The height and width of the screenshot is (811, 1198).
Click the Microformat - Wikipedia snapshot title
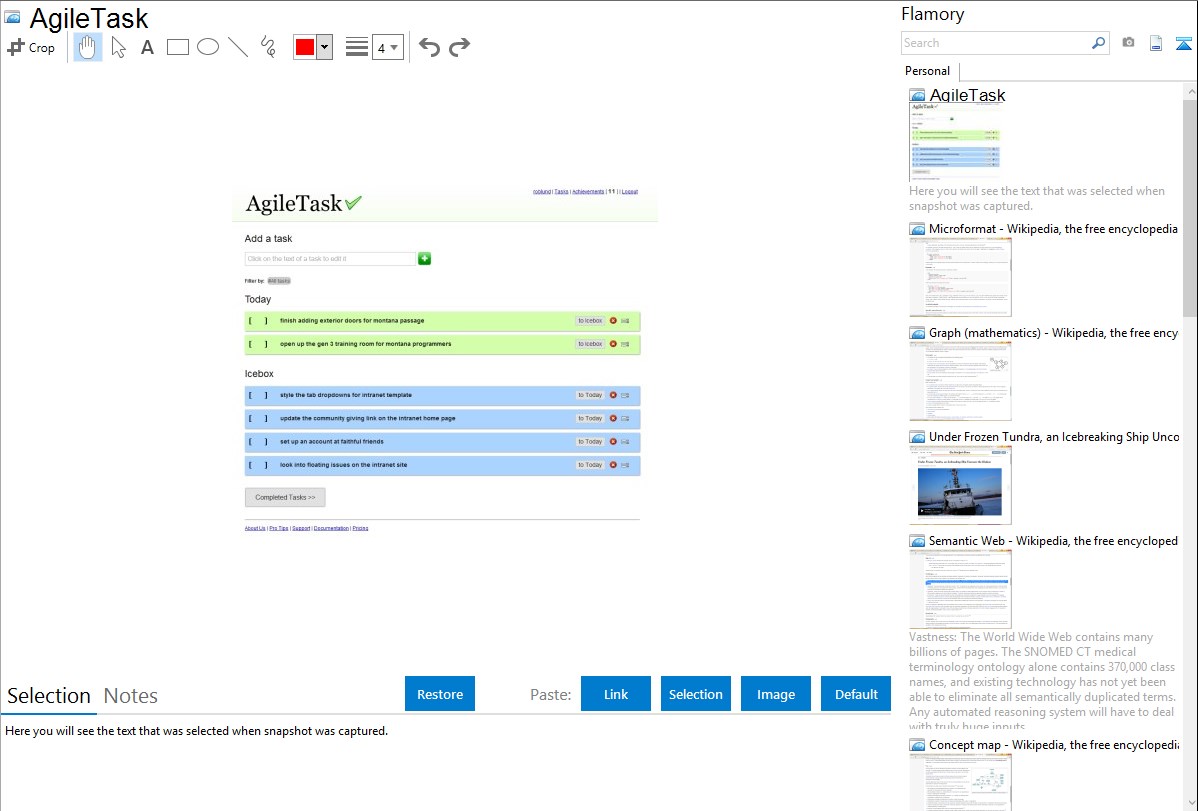click(1054, 229)
